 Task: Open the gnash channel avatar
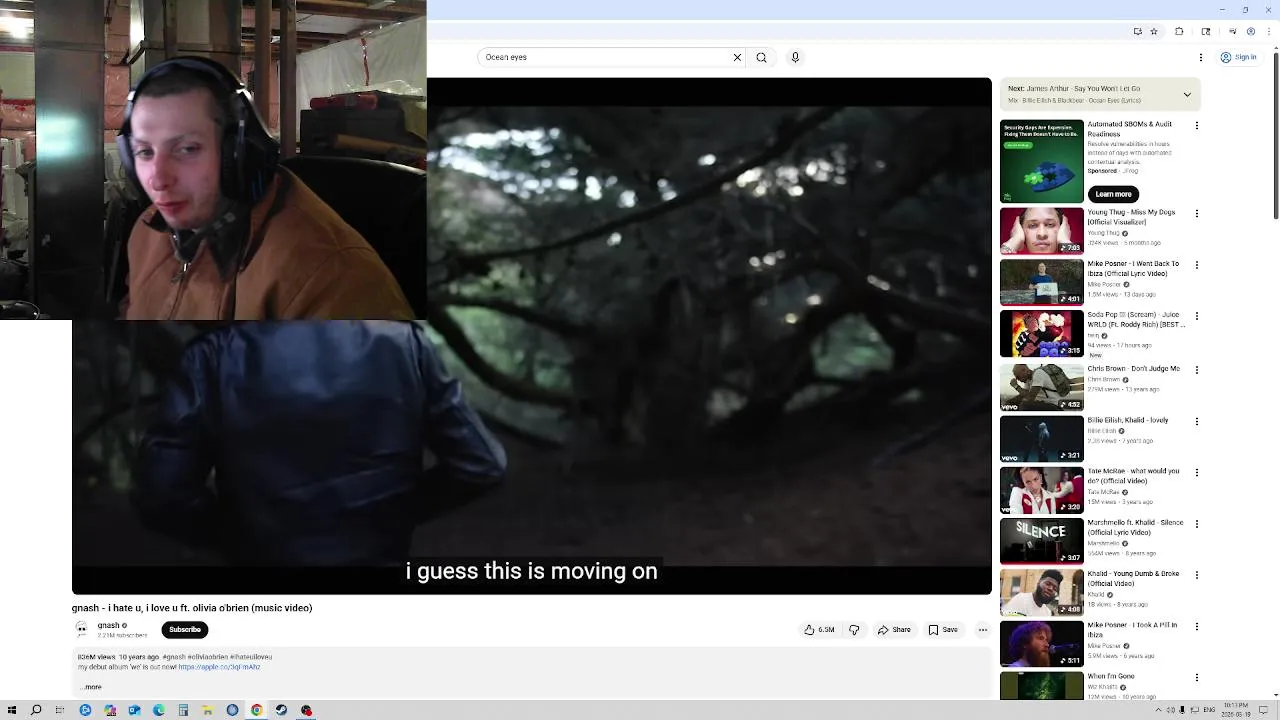[81, 630]
